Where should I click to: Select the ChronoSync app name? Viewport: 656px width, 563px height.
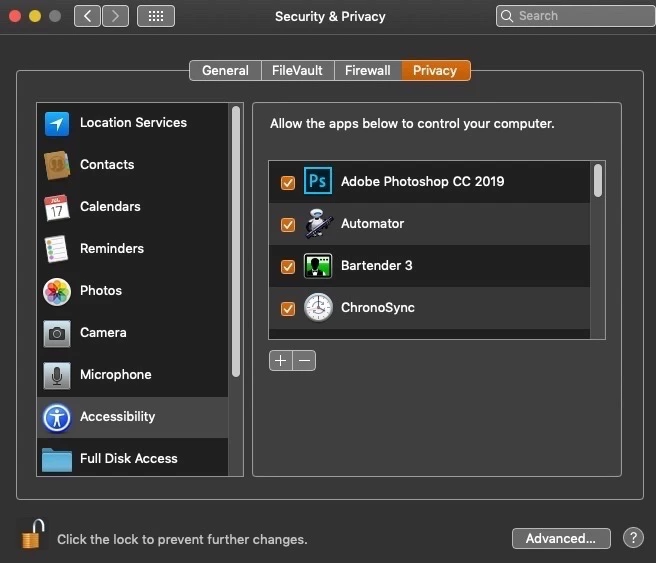[x=378, y=307]
